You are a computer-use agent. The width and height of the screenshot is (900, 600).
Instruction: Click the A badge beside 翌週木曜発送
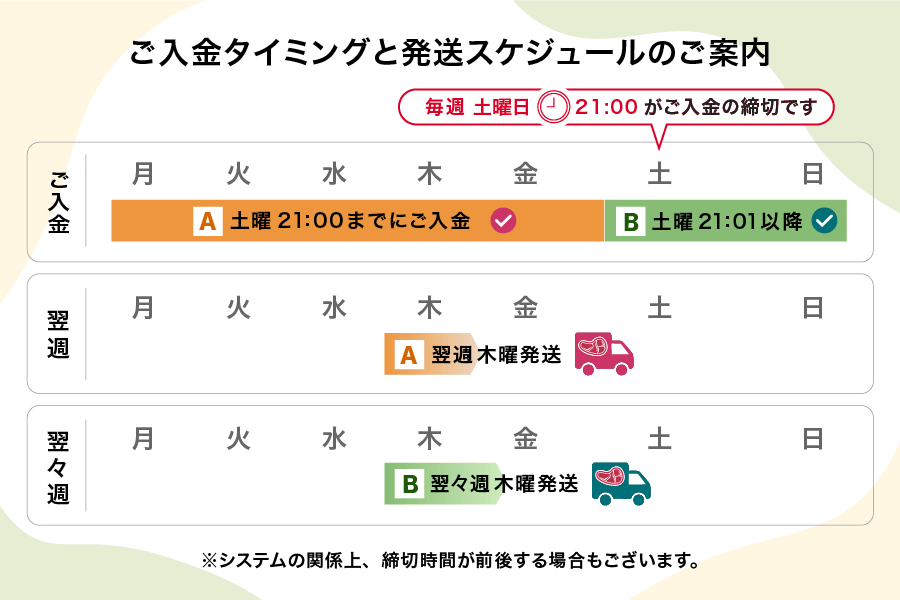[408, 354]
